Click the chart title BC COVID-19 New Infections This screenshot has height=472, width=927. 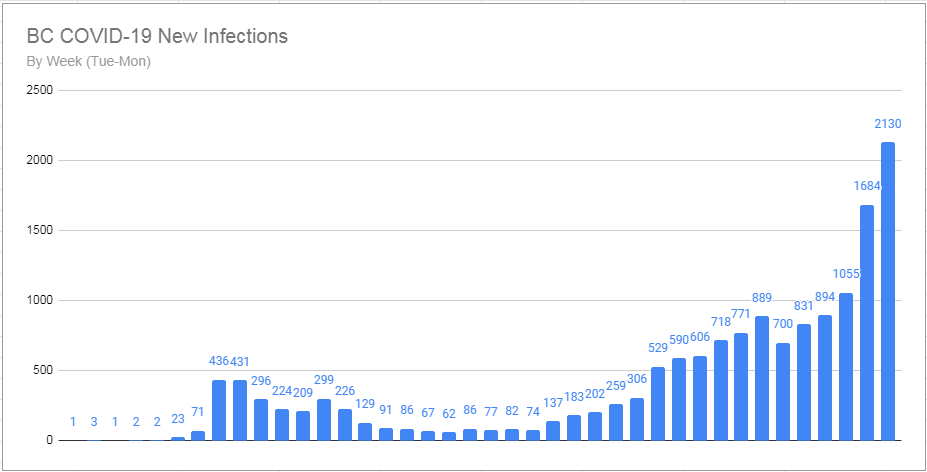click(x=157, y=37)
